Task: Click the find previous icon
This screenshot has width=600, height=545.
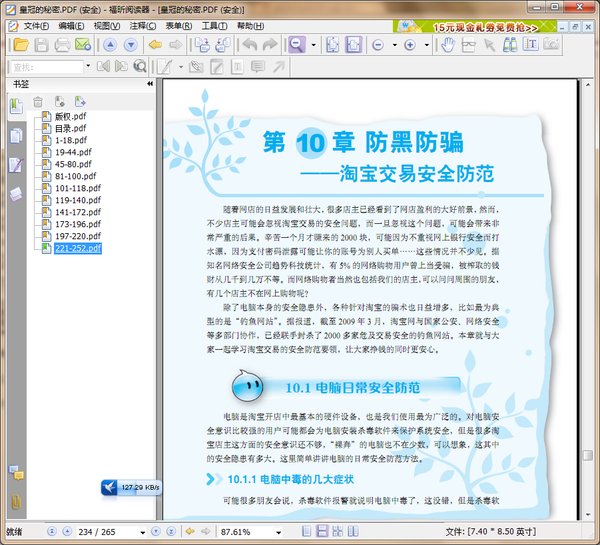Action: 103,66
